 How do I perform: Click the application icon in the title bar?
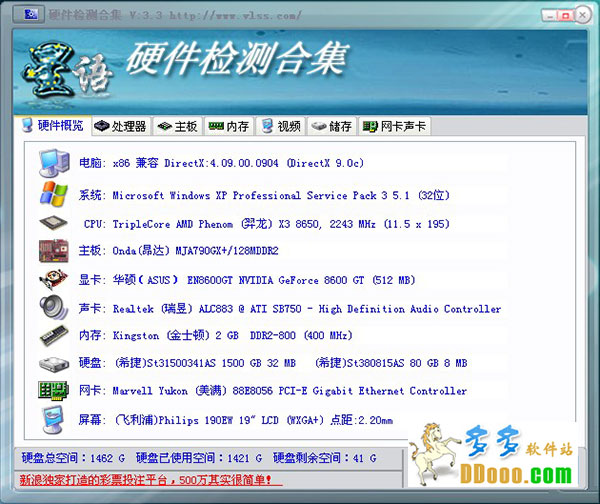point(30,14)
